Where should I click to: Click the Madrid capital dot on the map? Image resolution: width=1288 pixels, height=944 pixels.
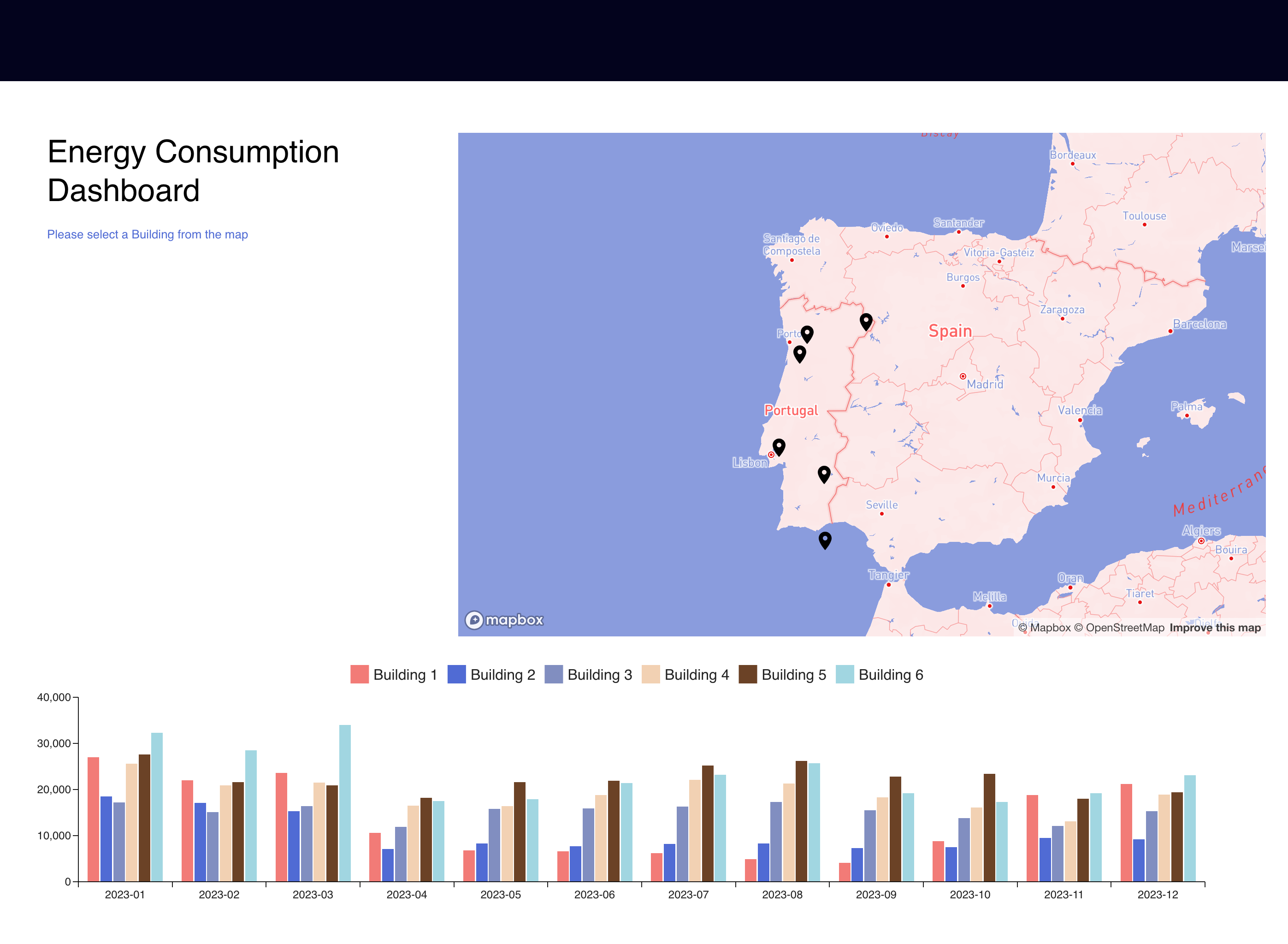click(963, 376)
